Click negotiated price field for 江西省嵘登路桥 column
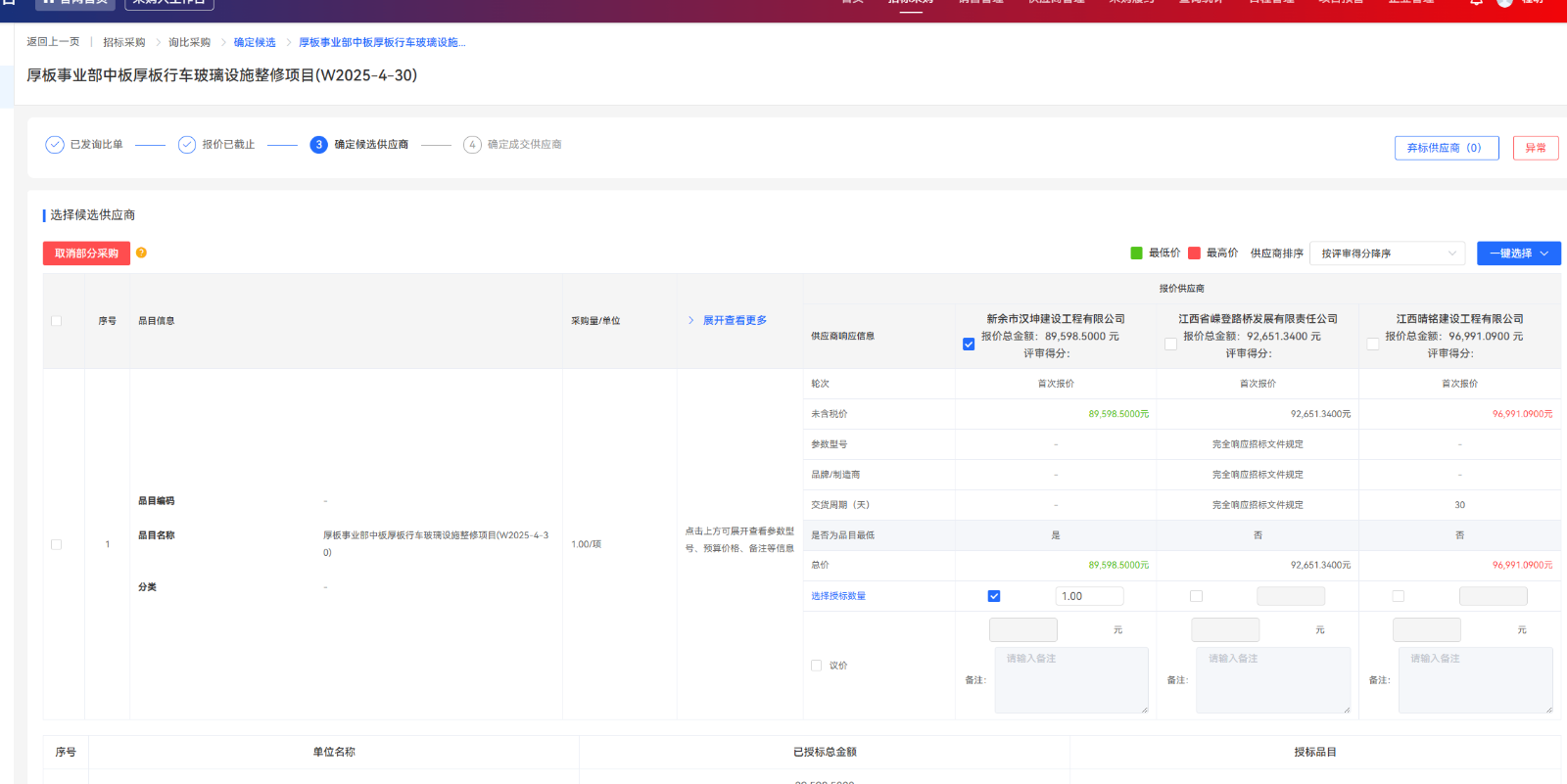 click(x=1225, y=629)
